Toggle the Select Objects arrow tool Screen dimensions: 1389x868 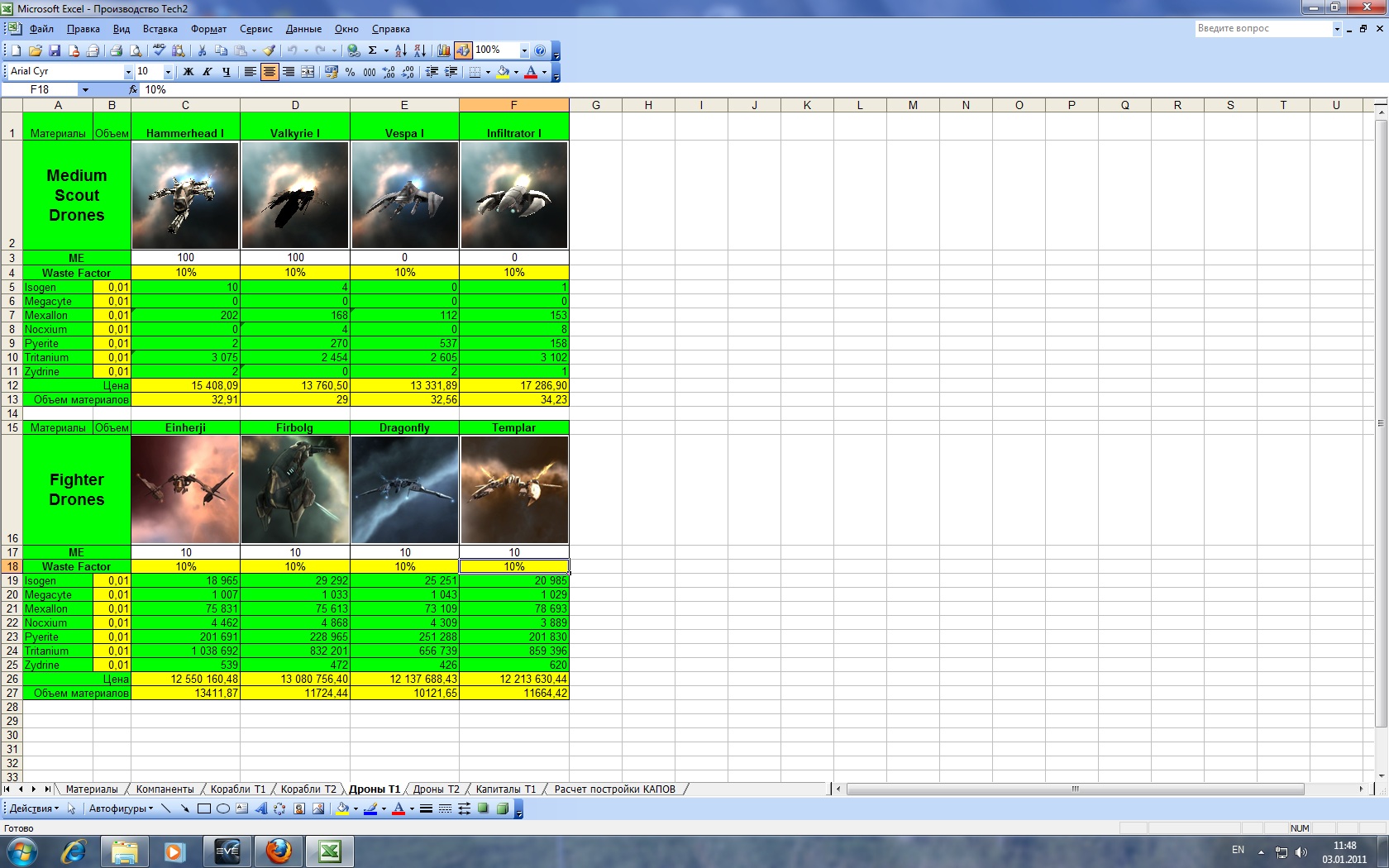click(71, 808)
